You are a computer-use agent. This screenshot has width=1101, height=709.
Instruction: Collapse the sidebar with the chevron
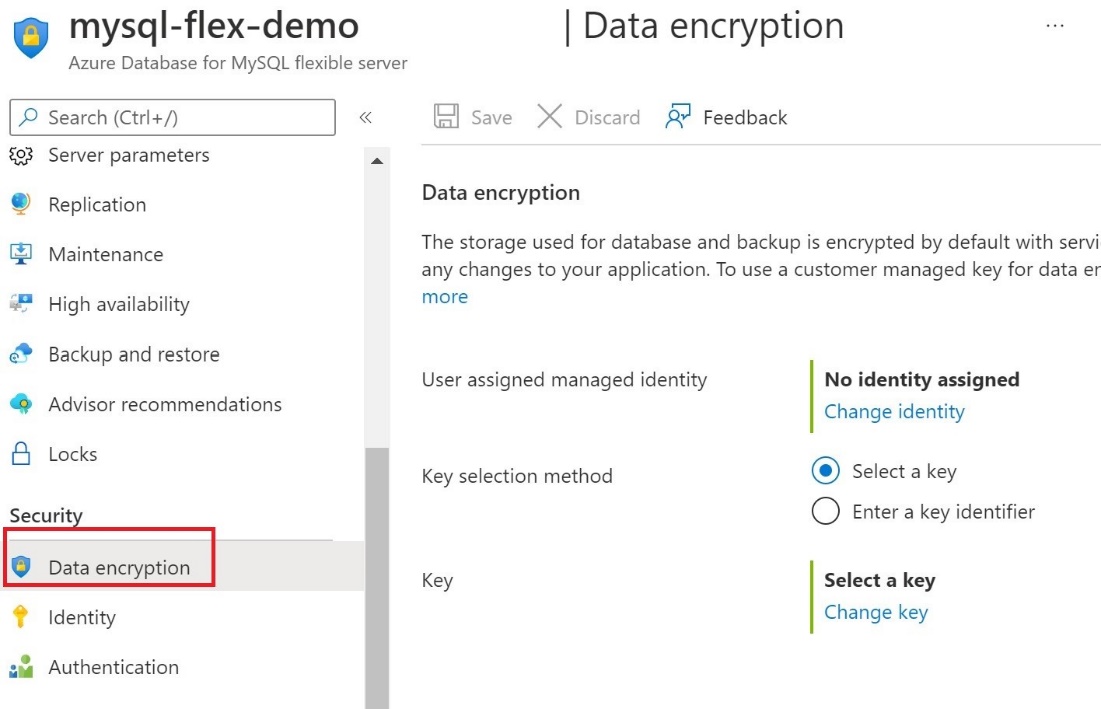[367, 117]
